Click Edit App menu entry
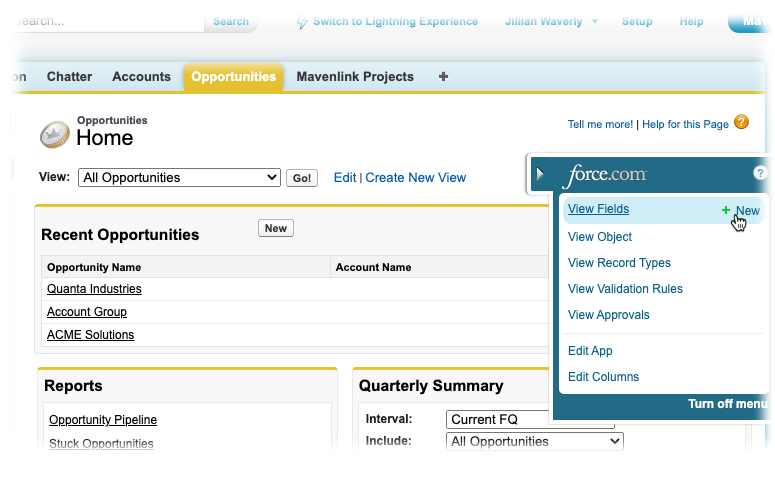This screenshot has width=775, height=478. point(590,351)
